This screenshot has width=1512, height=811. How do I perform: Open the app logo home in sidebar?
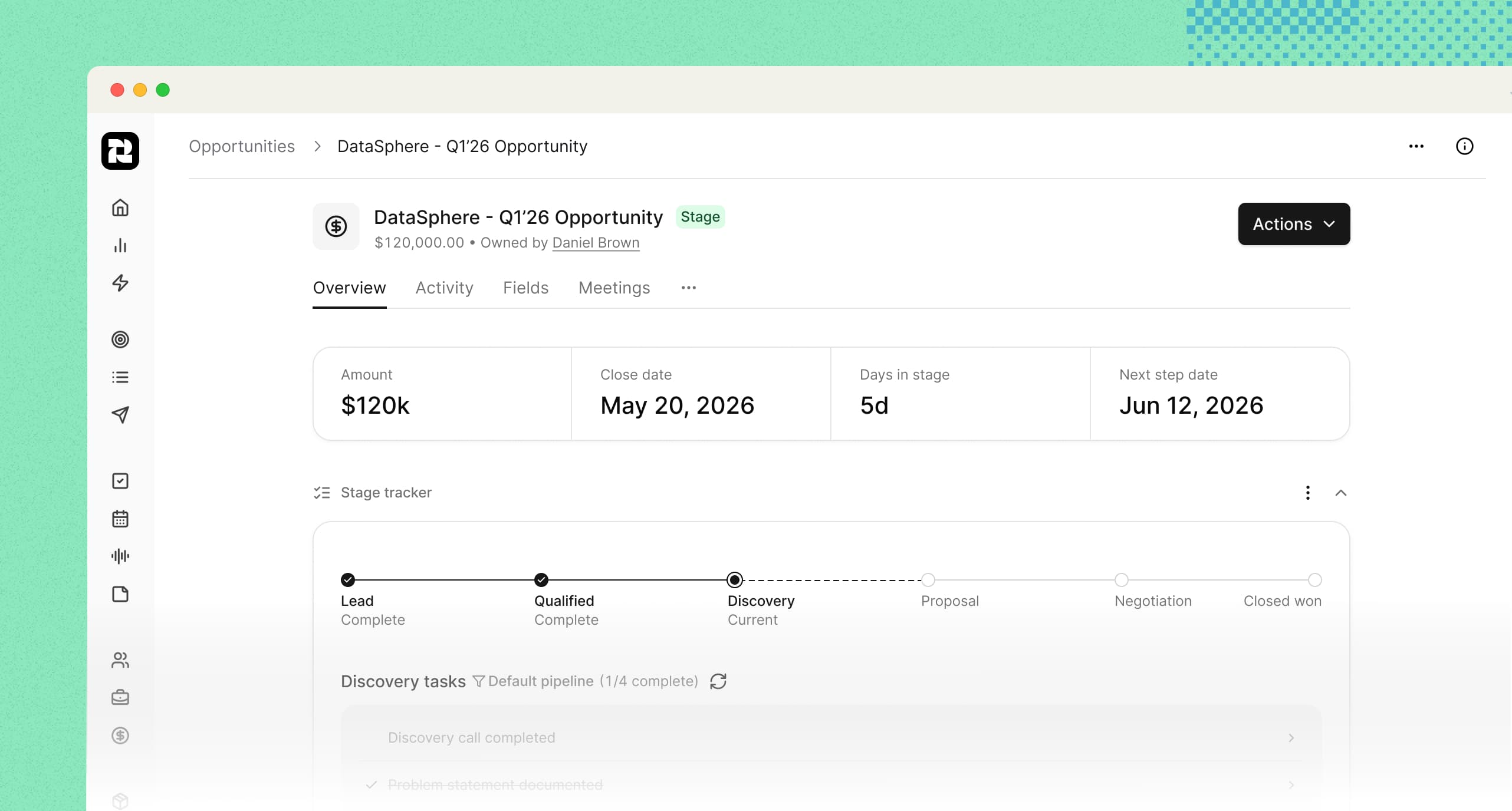pyautogui.click(x=120, y=151)
